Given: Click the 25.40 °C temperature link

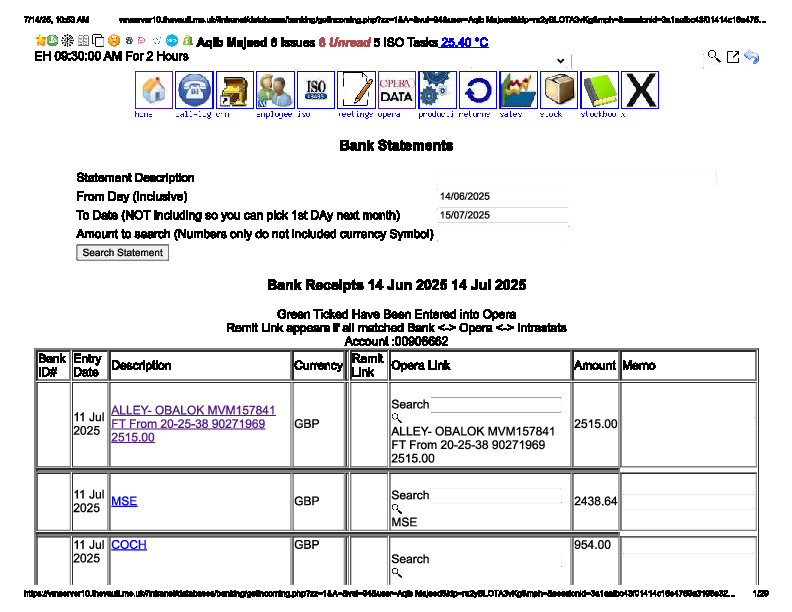Looking at the screenshot, I should tap(464, 42).
